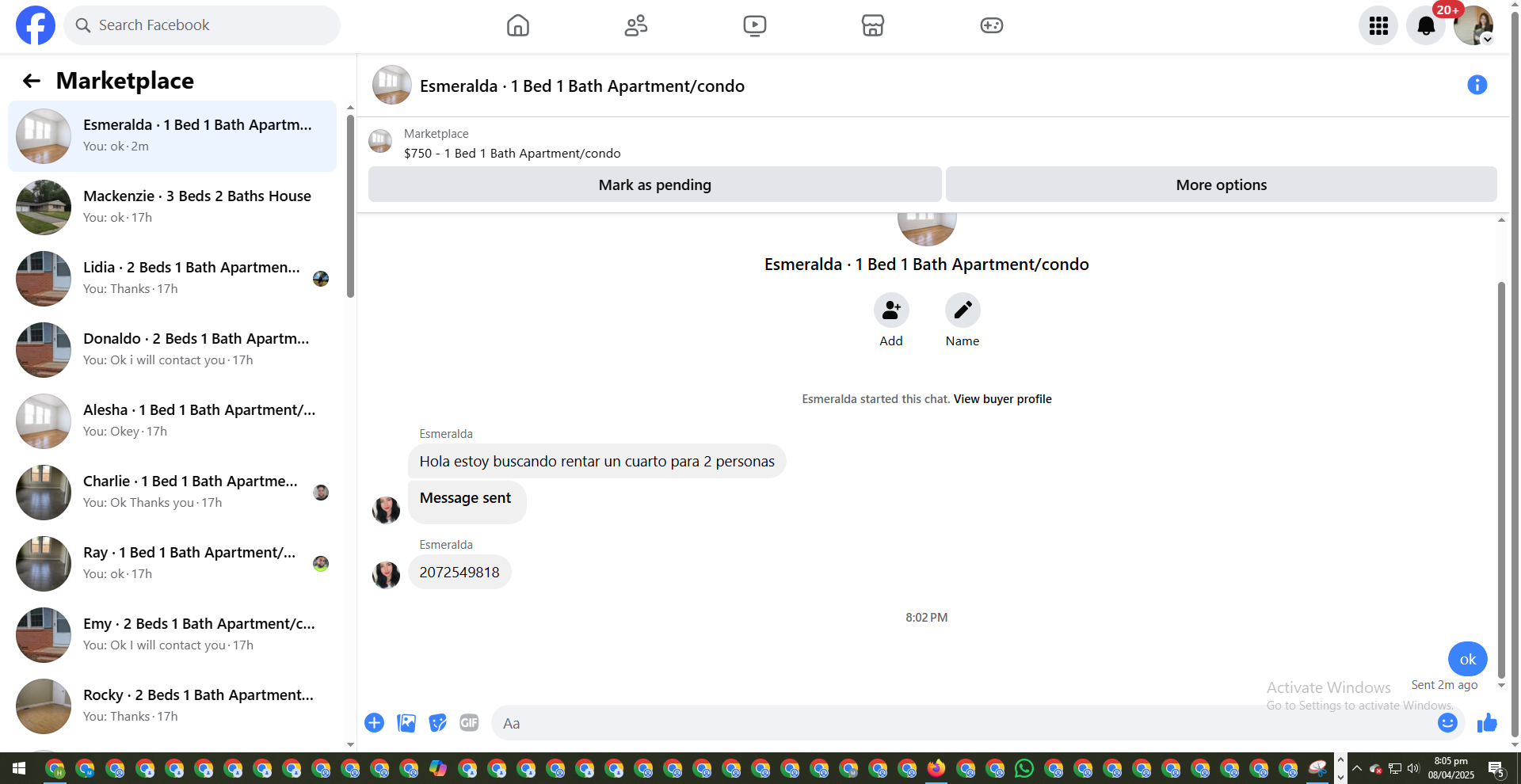Click the chat list scroll down arrow
1521x784 pixels.
(350, 744)
